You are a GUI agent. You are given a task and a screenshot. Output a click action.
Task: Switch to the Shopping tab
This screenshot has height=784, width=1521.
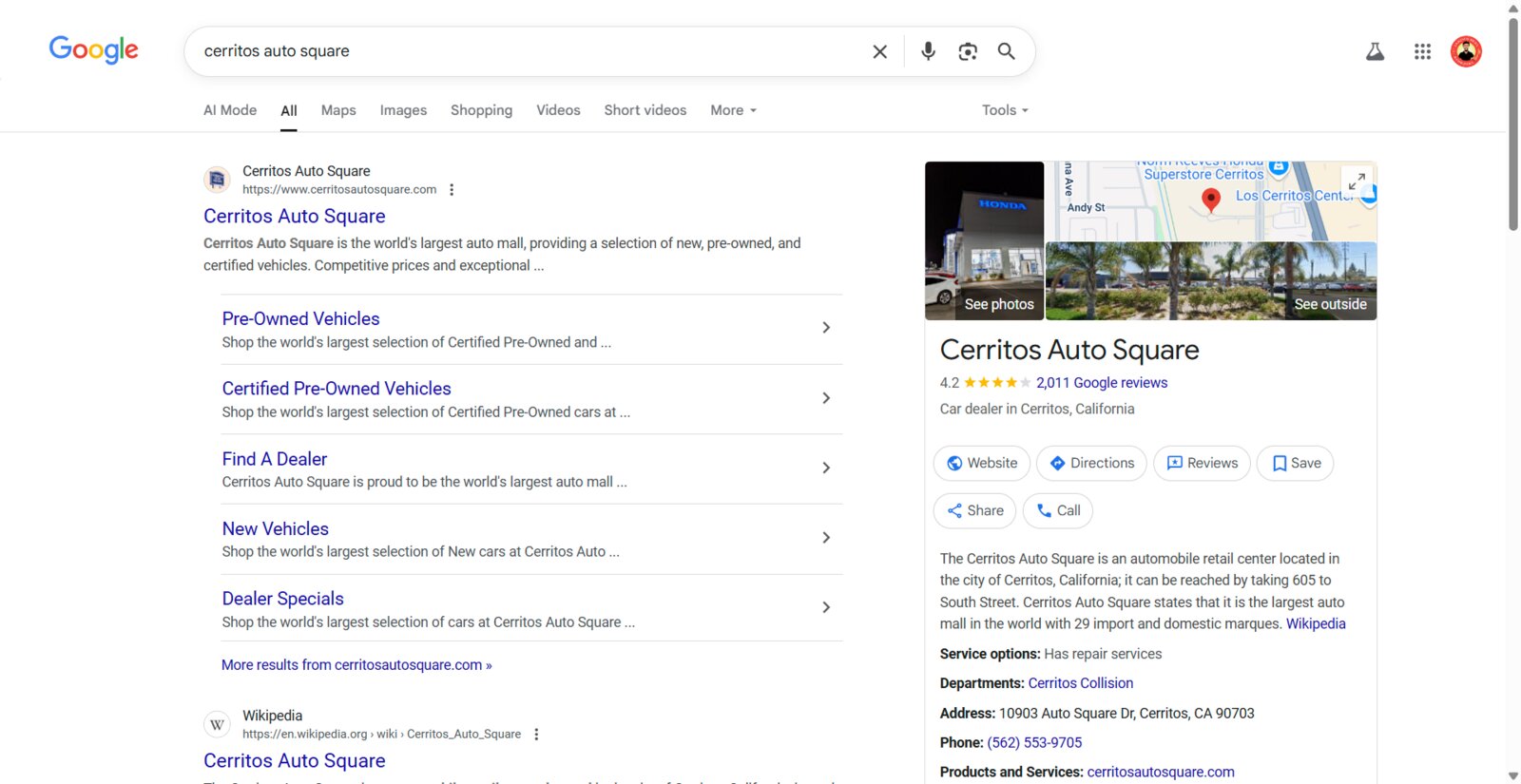pyautogui.click(x=481, y=110)
